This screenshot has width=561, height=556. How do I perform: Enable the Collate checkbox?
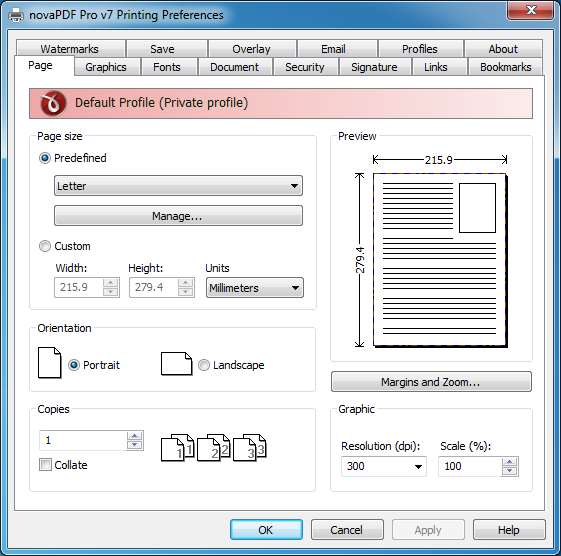tap(45, 465)
